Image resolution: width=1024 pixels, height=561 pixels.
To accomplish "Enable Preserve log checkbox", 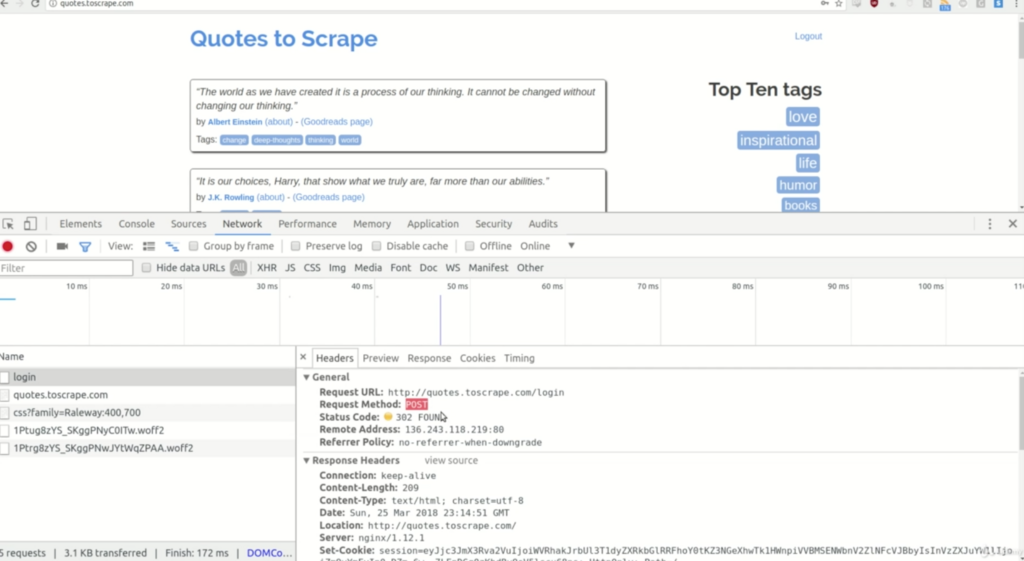I will [x=295, y=246].
